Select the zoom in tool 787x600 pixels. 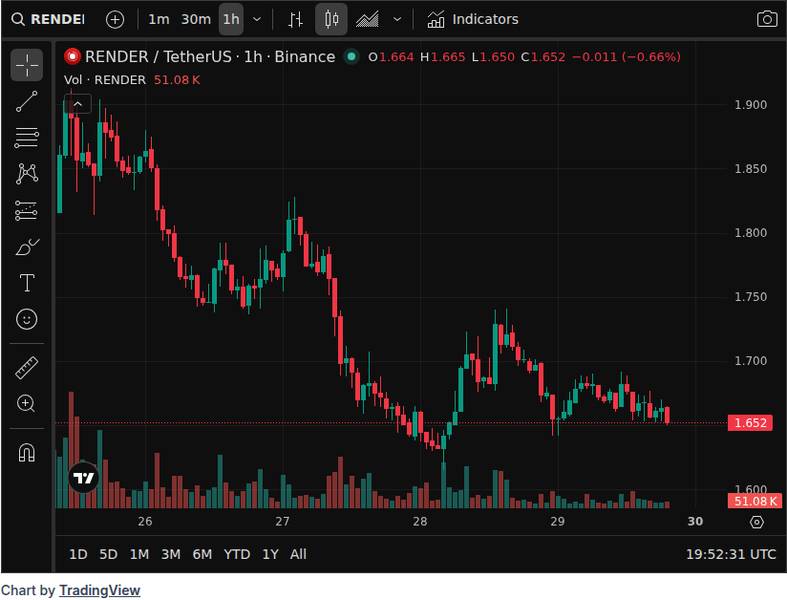pyautogui.click(x=27, y=404)
